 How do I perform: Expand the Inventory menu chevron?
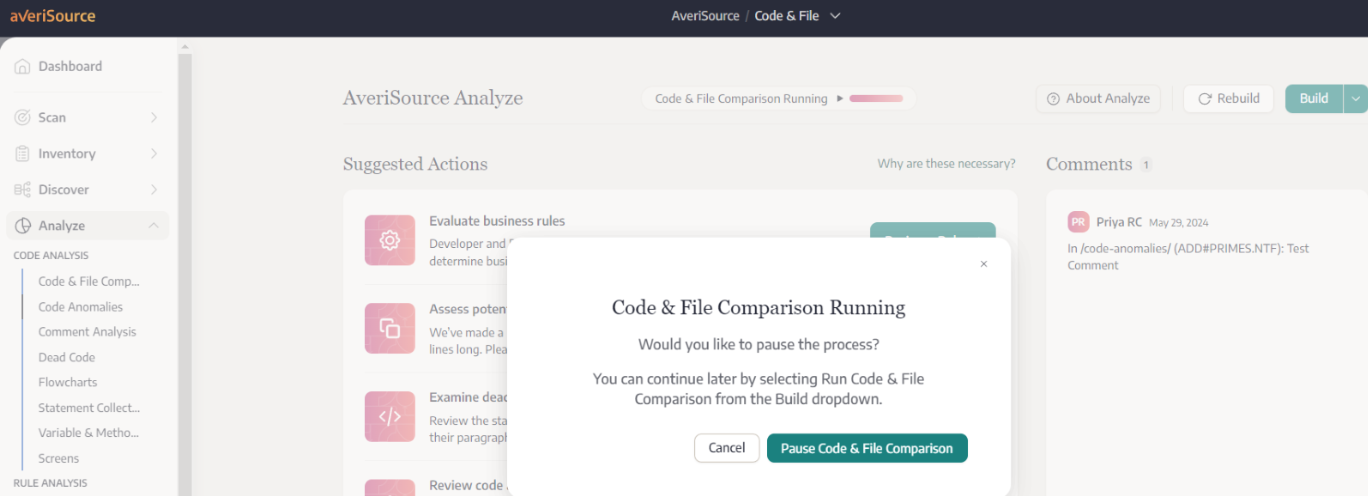pyautogui.click(x=154, y=154)
